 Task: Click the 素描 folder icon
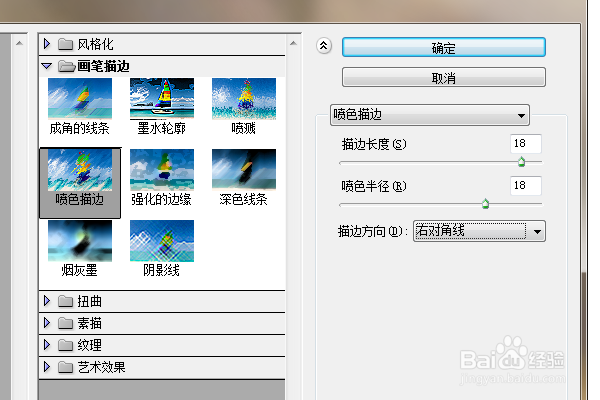(65, 323)
